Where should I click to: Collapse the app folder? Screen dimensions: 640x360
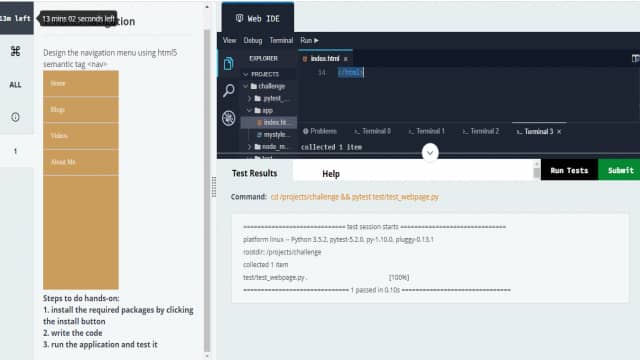click(249, 111)
